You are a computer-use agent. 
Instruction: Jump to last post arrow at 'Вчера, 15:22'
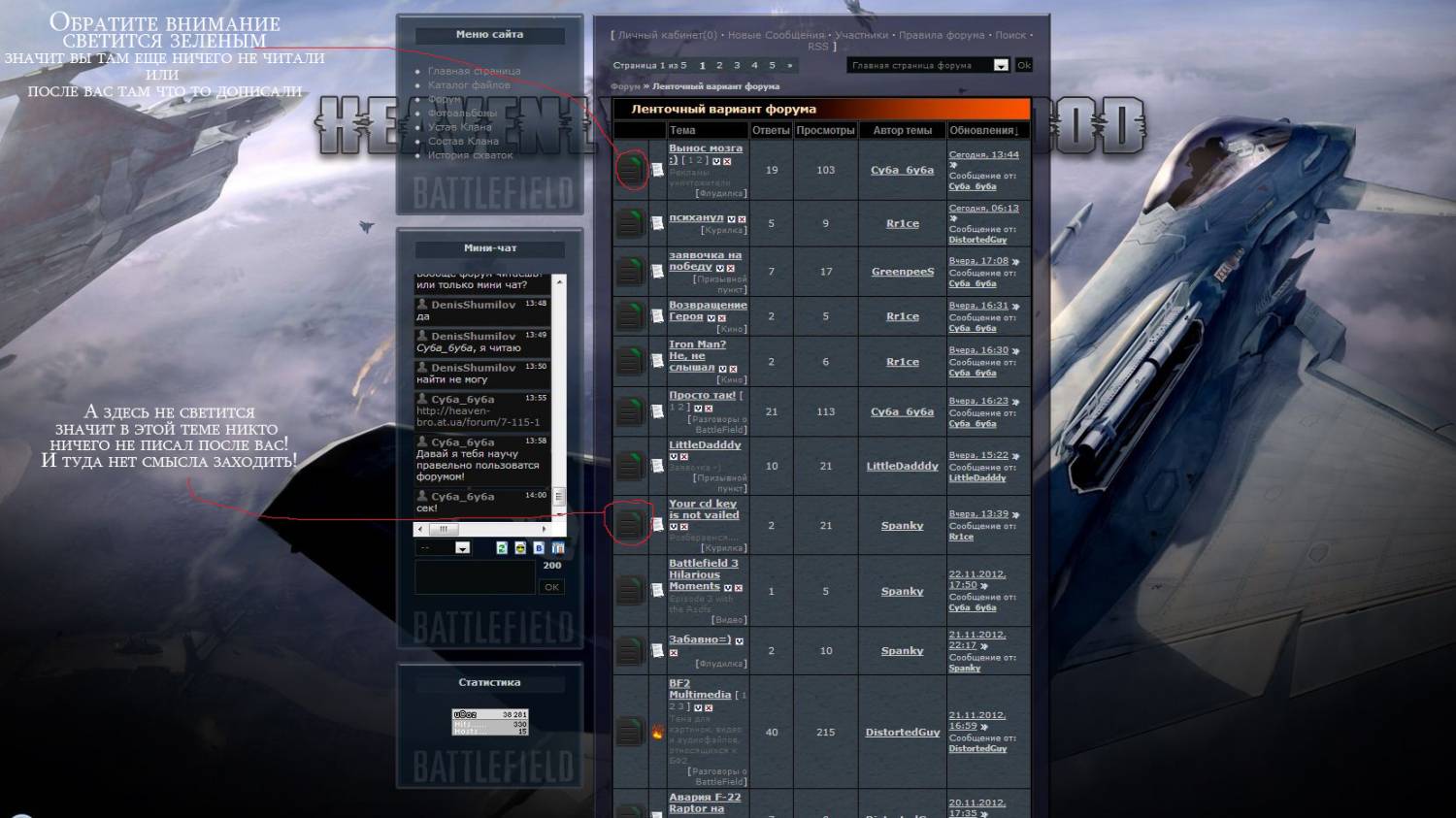coord(1015,455)
